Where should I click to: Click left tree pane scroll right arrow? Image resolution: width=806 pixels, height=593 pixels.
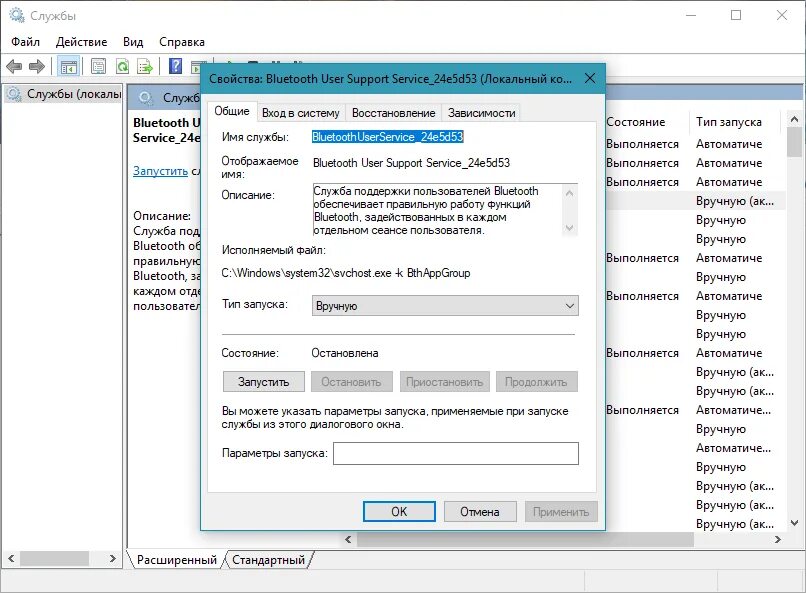pyautogui.click(x=113, y=559)
